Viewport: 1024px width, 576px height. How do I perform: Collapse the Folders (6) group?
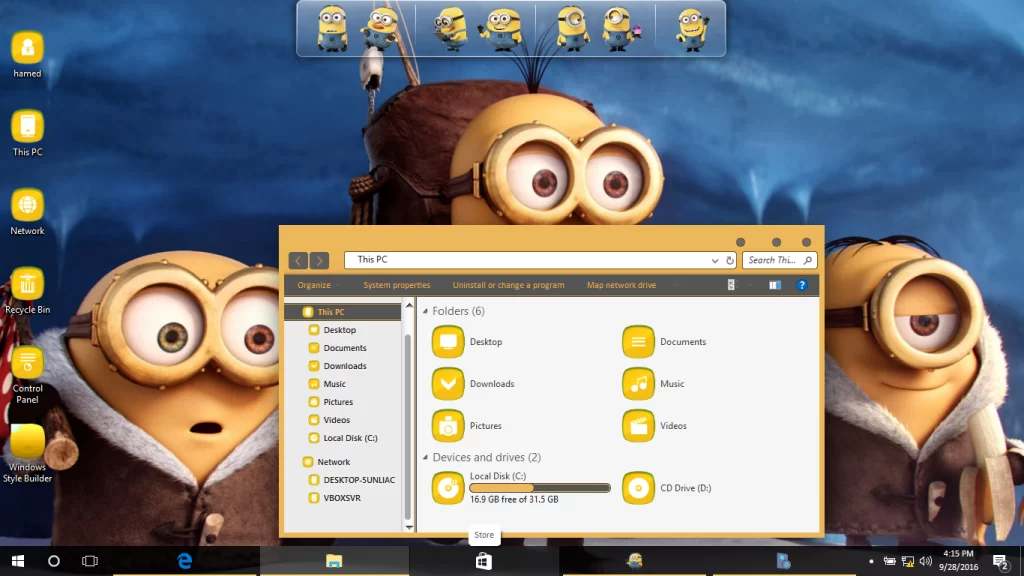[425, 312]
